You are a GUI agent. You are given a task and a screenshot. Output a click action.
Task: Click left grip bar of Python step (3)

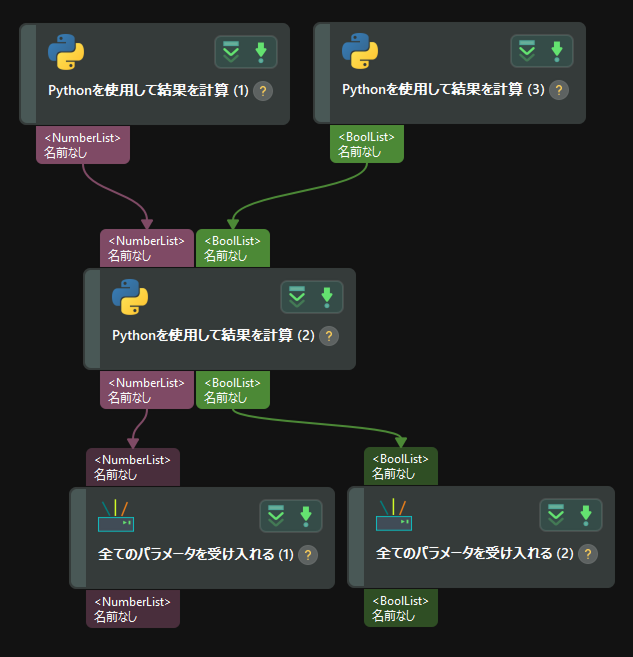323,73
